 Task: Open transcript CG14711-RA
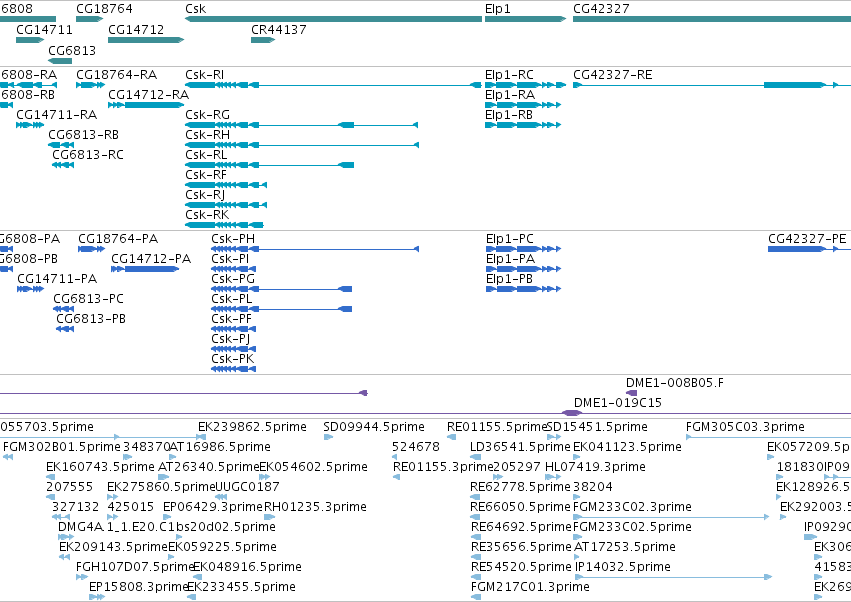coord(56,115)
